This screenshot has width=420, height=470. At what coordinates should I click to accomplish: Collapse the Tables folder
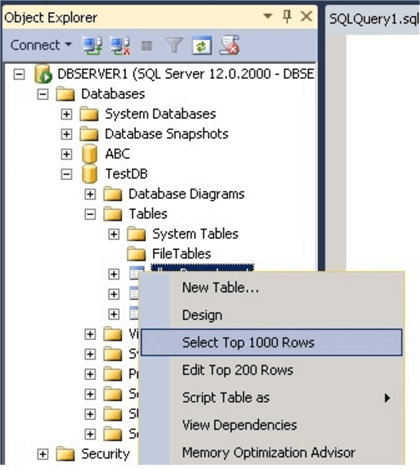(90, 214)
